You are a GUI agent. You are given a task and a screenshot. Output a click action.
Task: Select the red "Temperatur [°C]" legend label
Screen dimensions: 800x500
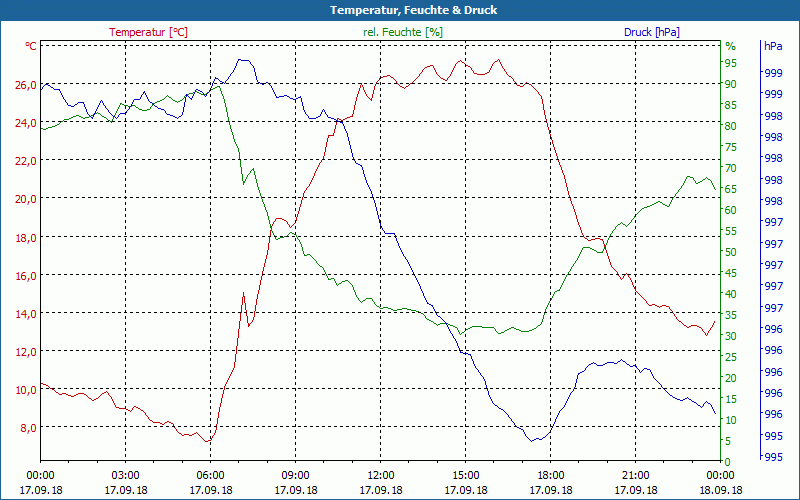coord(148,32)
